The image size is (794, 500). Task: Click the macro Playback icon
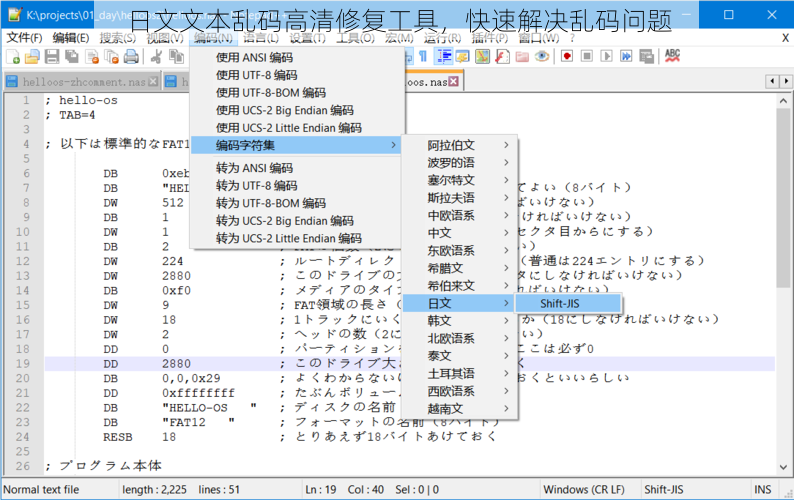click(607, 56)
